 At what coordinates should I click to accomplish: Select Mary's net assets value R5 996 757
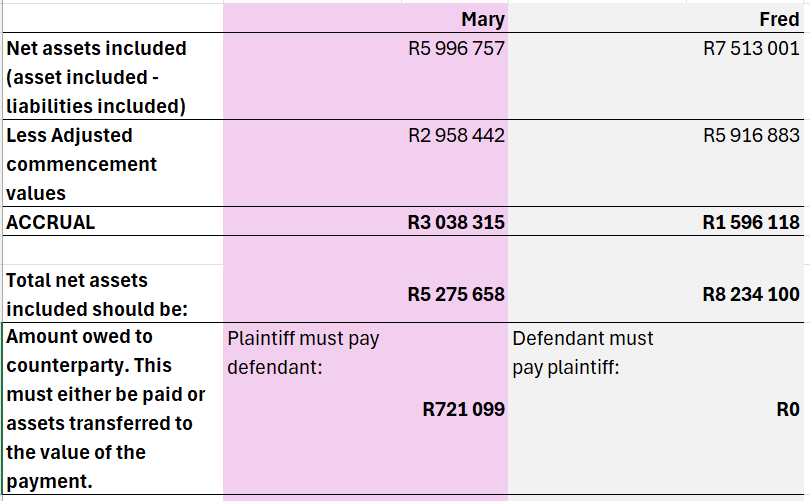point(456,48)
